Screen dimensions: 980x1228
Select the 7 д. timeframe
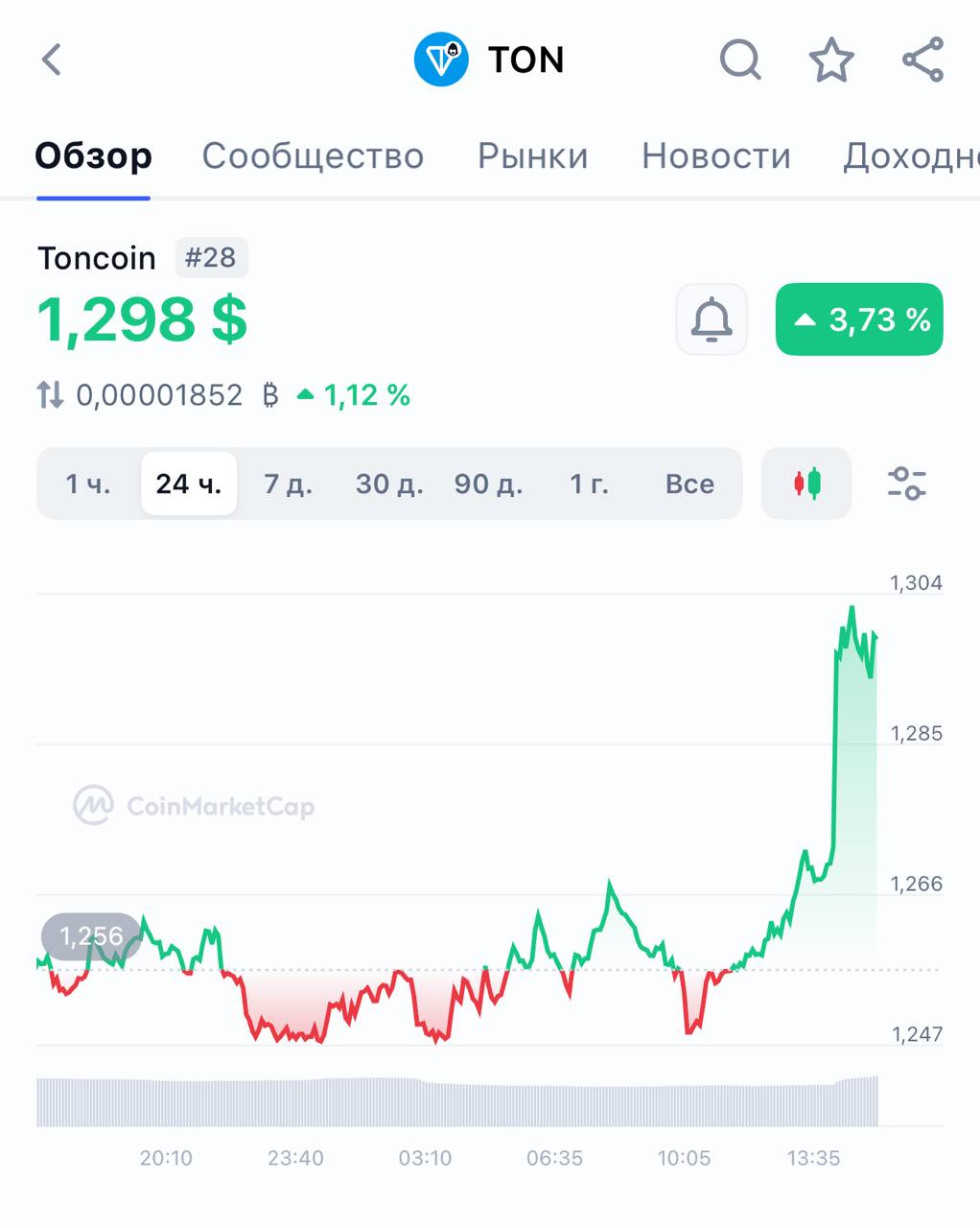pyautogui.click(x=289, y=484)
